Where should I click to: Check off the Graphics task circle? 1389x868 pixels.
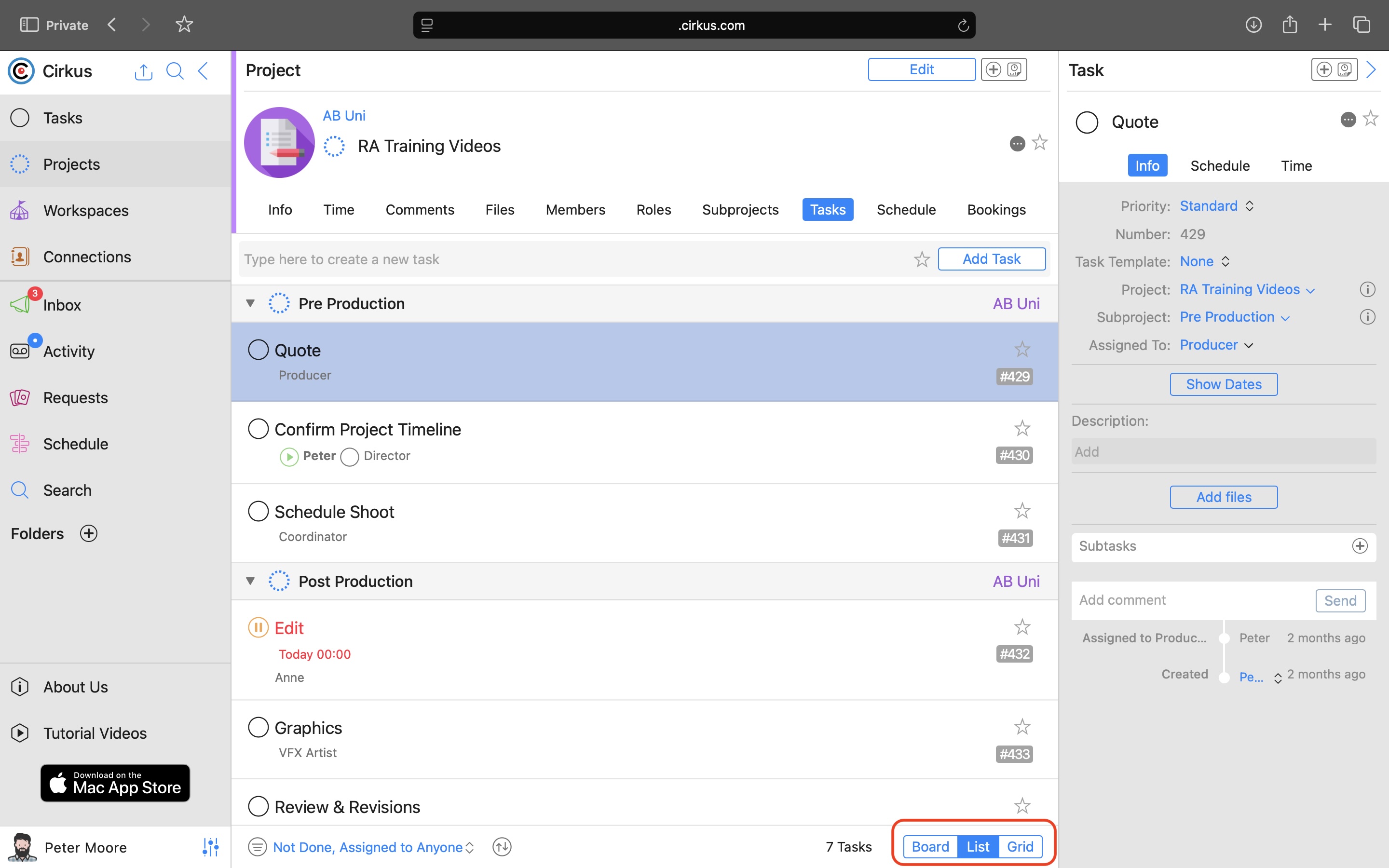point(259,727)
